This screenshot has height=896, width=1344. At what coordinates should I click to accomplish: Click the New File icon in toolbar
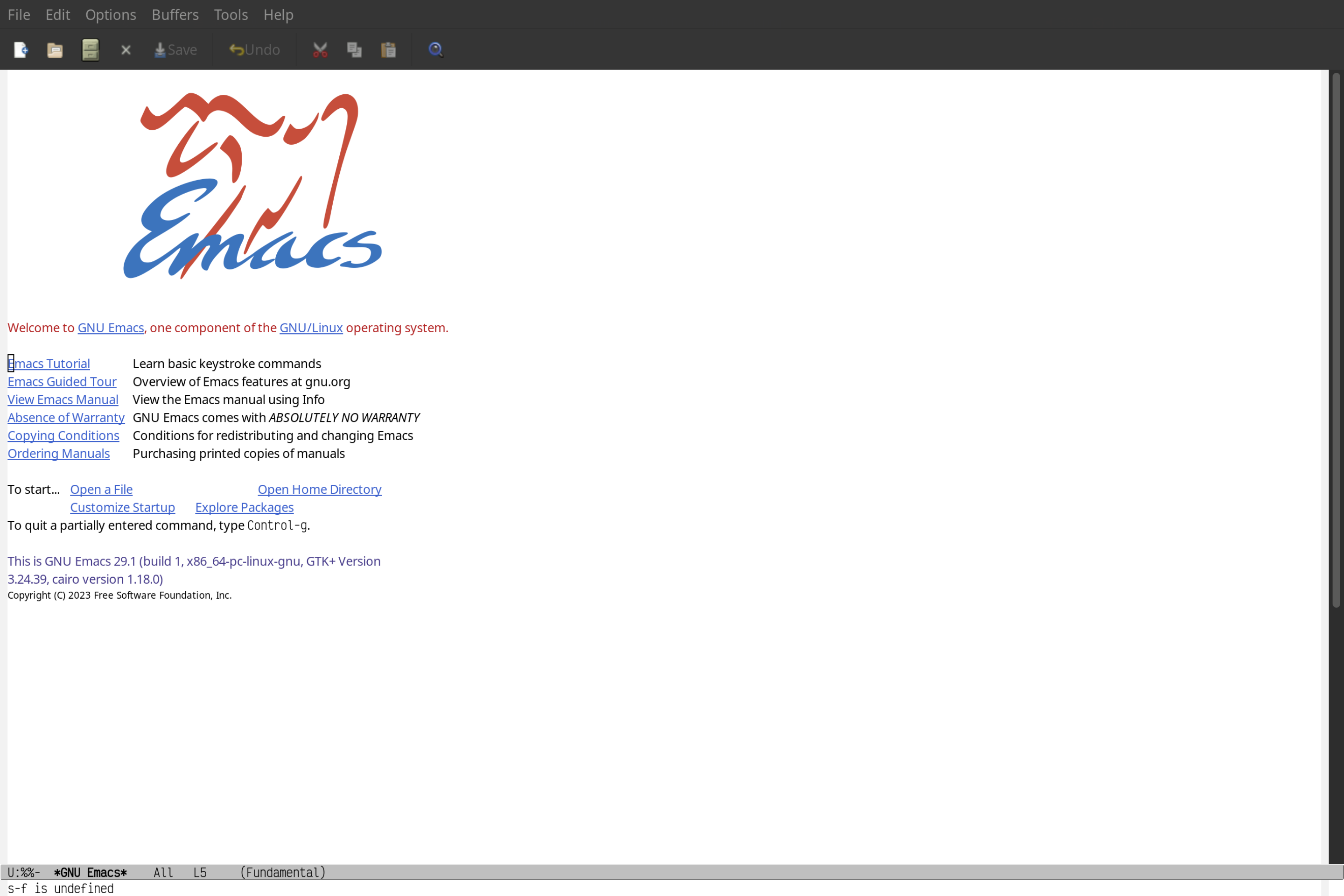point(20,49)
